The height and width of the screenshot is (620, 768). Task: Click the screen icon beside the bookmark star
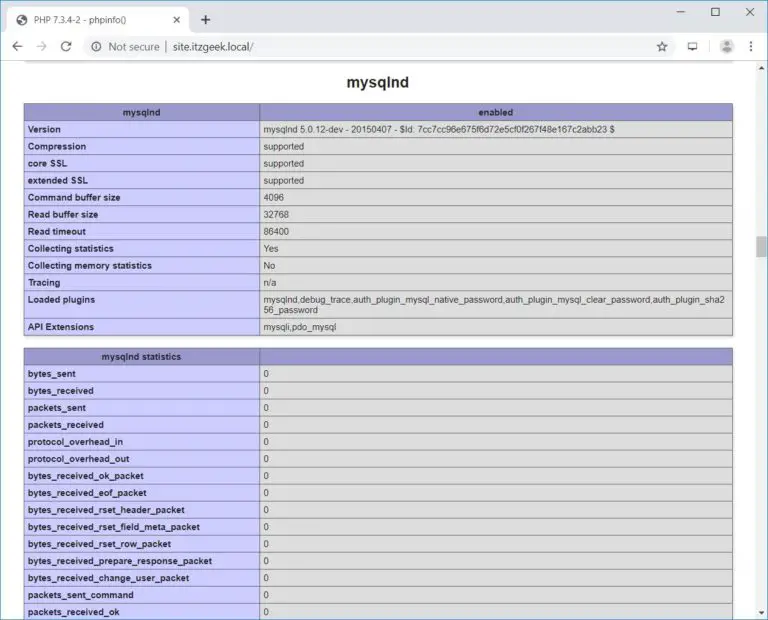tap(692, 46)
